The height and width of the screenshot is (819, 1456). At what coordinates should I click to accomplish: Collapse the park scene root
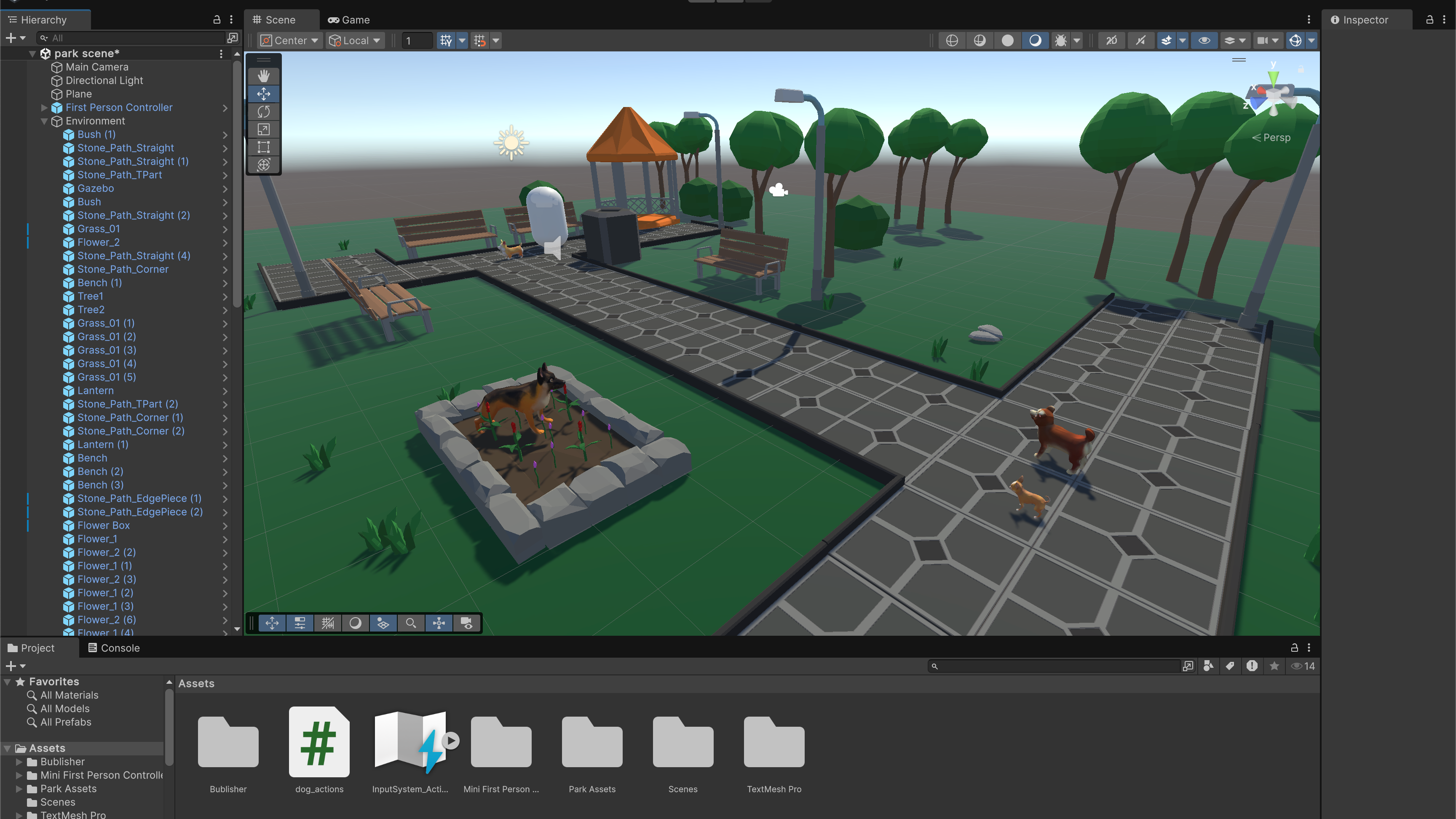point(32,54)
